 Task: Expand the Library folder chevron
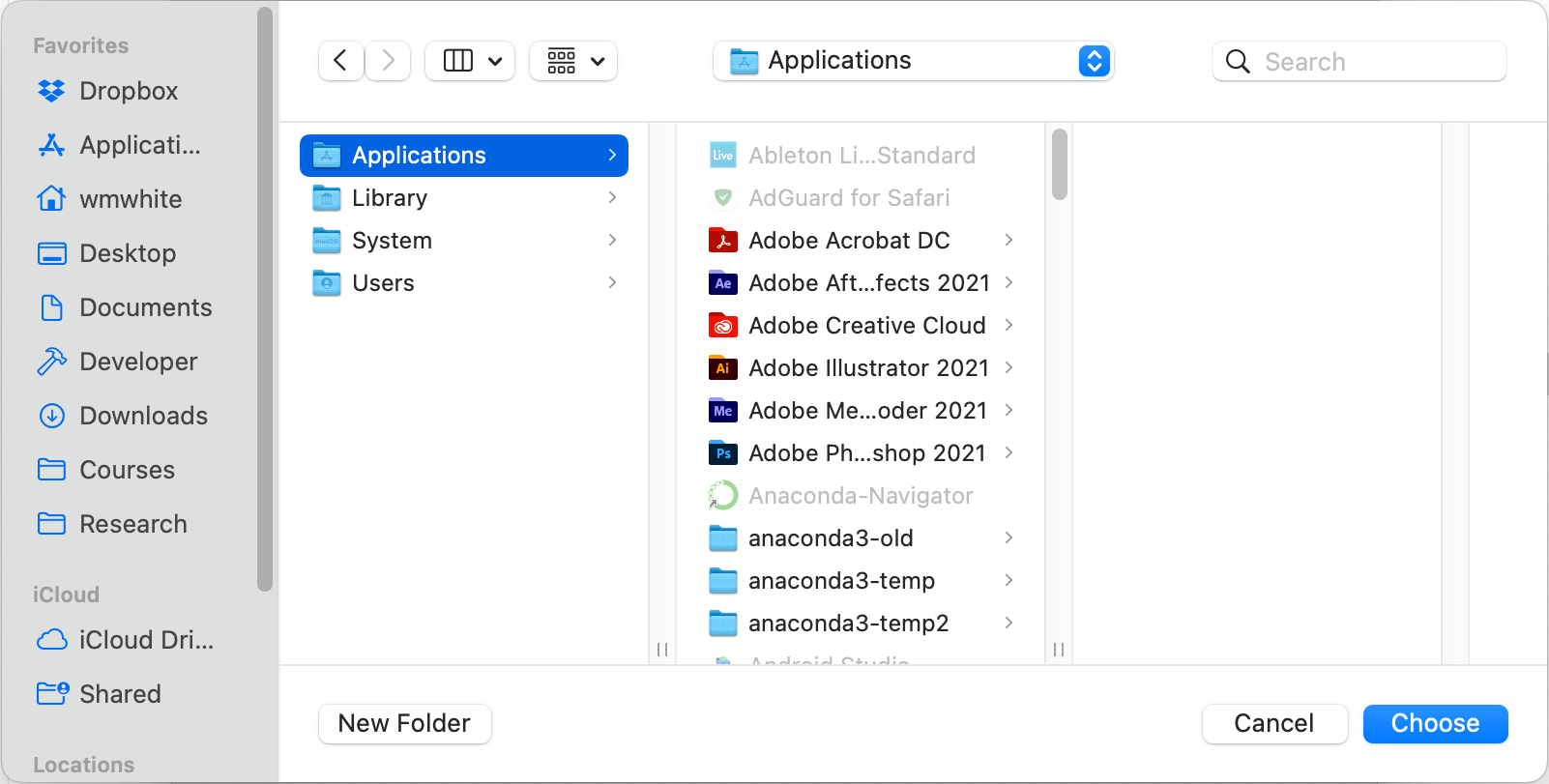[612, 198]
